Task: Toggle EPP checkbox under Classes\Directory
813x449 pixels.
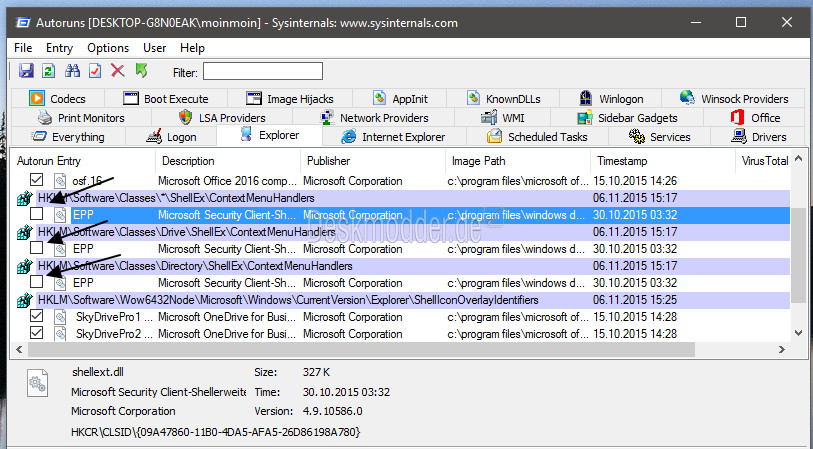Action: (36, 282)
